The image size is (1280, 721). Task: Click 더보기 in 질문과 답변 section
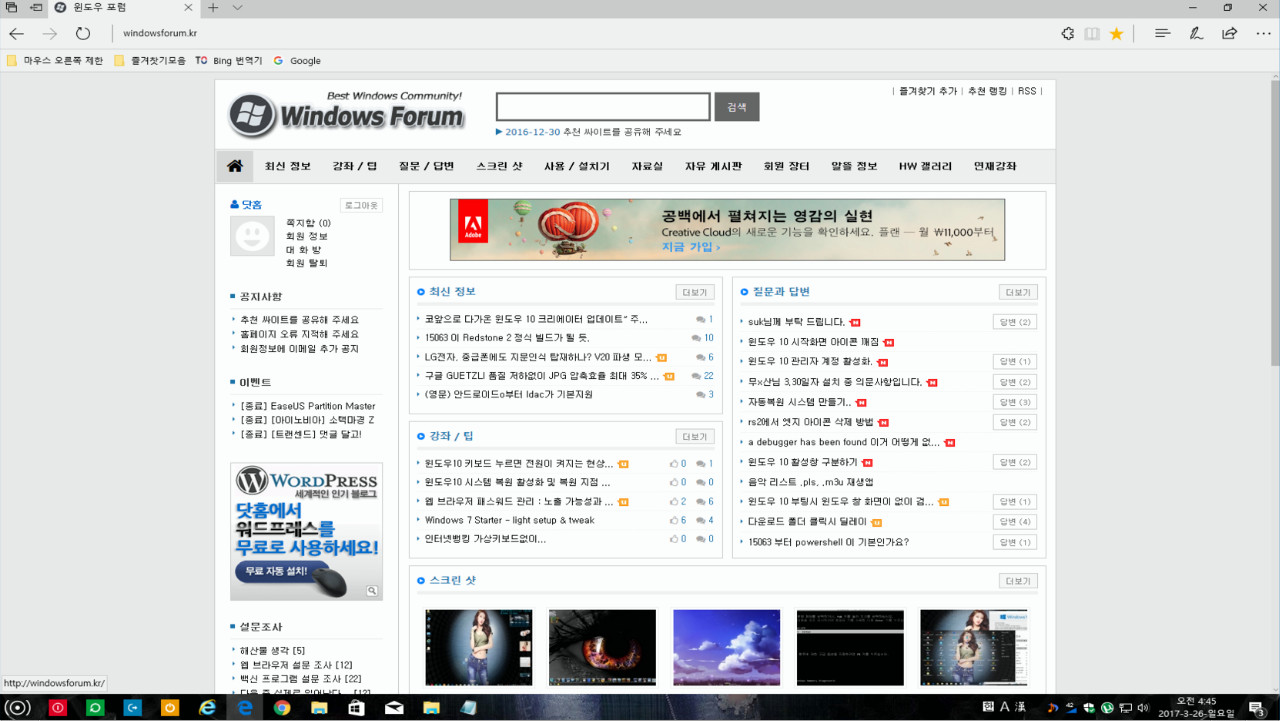(x=1018, y=292)
